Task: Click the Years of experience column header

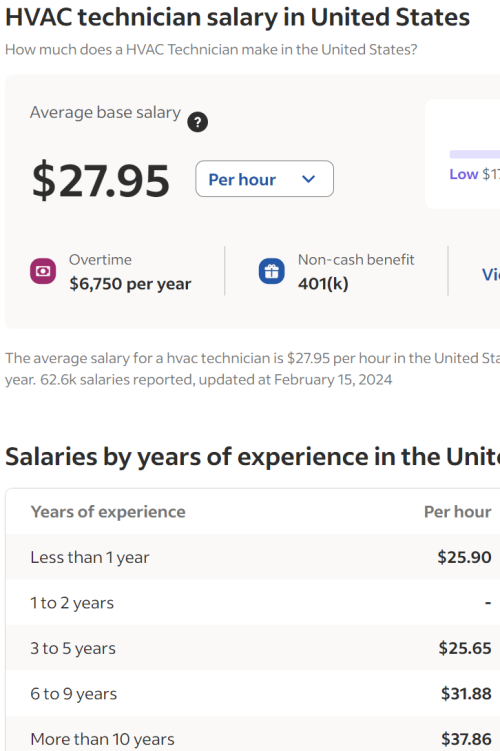Action: point(108,512)
